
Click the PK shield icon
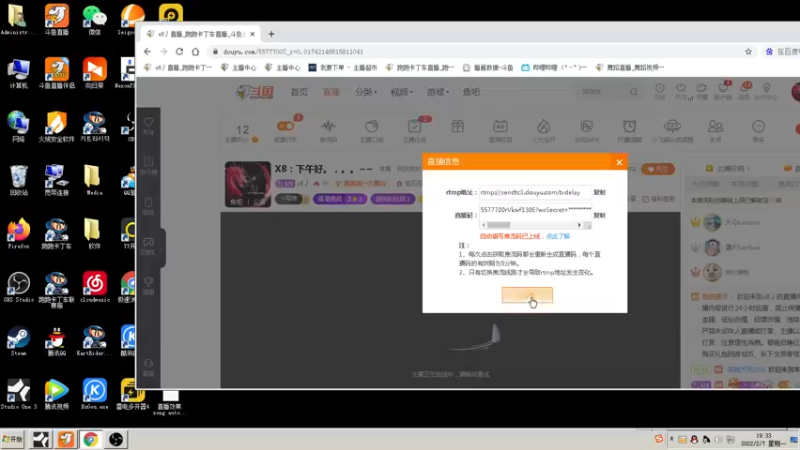586,126
